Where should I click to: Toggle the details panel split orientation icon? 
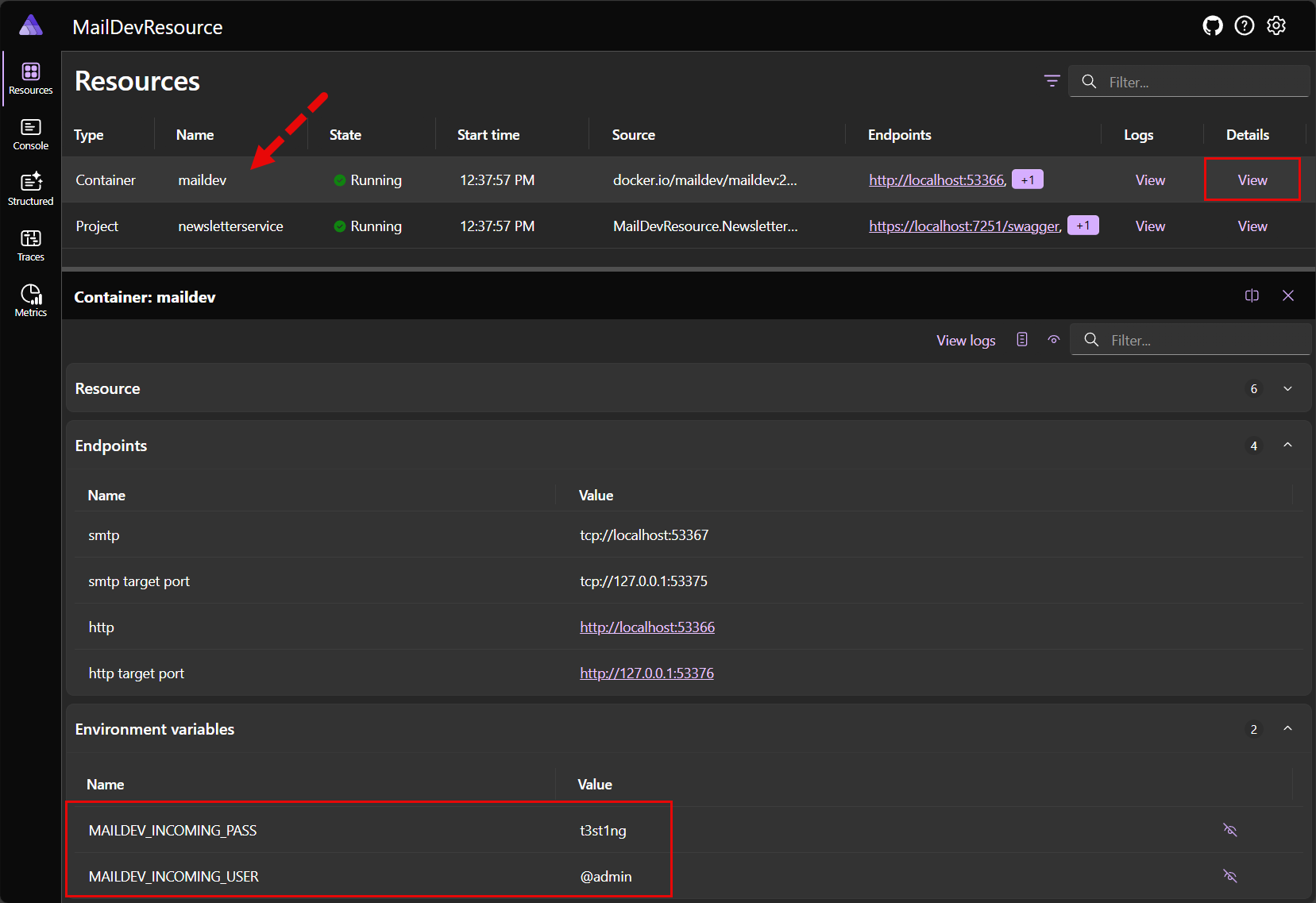(1252, 295)
